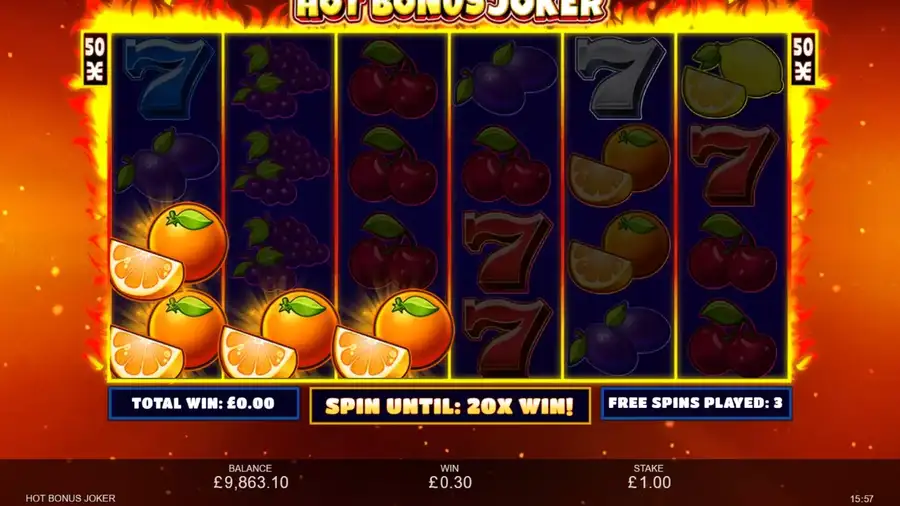The height and width of the screenshot is (506, 900).
Task: Click the right 50 paylines badge
Action: click(x=803, y=59)
